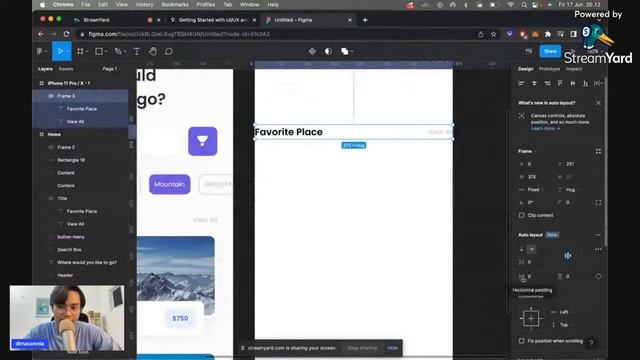
Task: Select the Rectangle shape tool
Action: pos(99,51)
